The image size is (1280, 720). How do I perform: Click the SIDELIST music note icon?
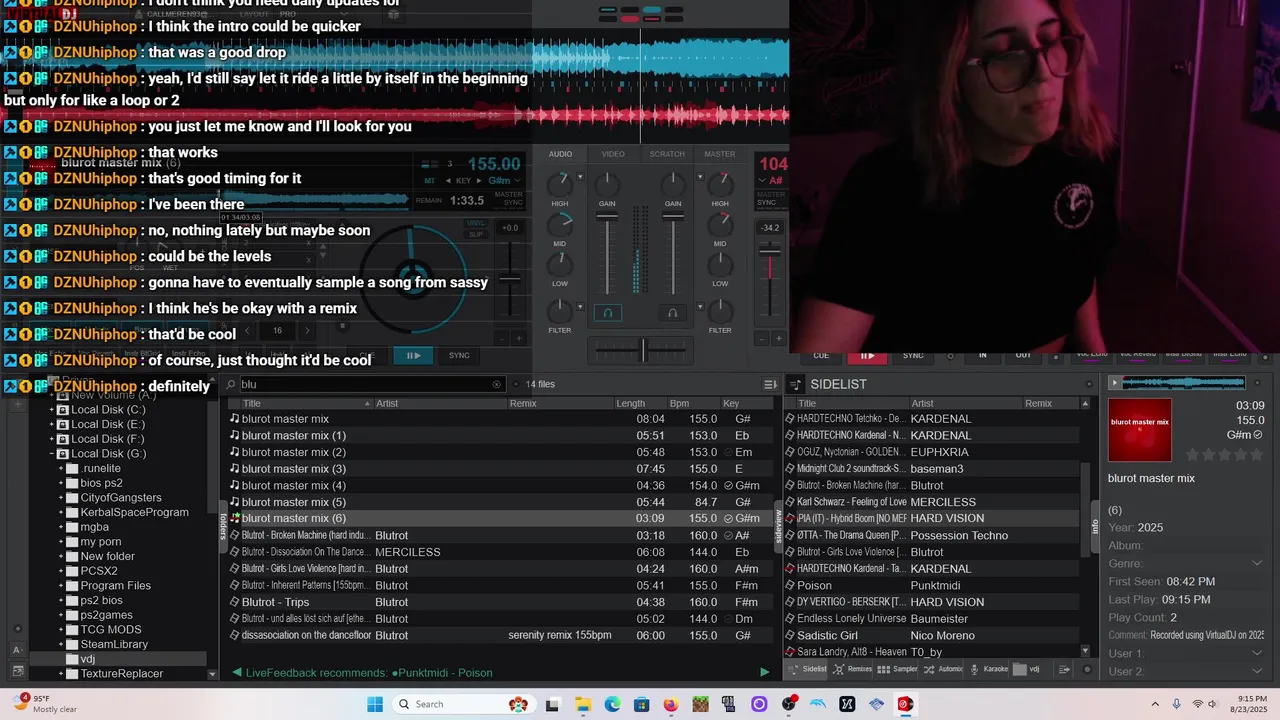(796, 384)
